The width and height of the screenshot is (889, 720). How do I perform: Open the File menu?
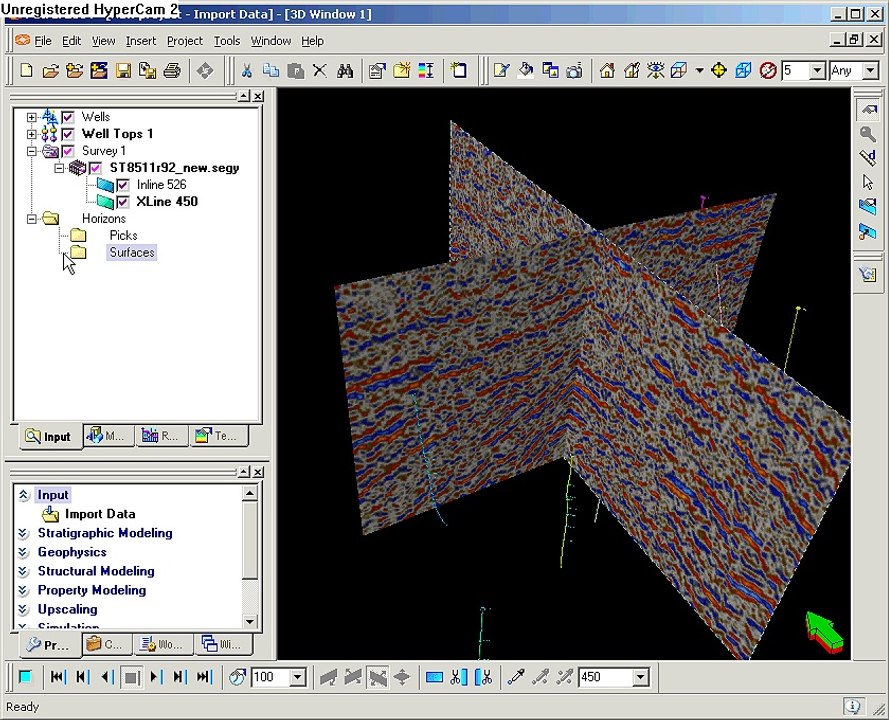[43, 41]
